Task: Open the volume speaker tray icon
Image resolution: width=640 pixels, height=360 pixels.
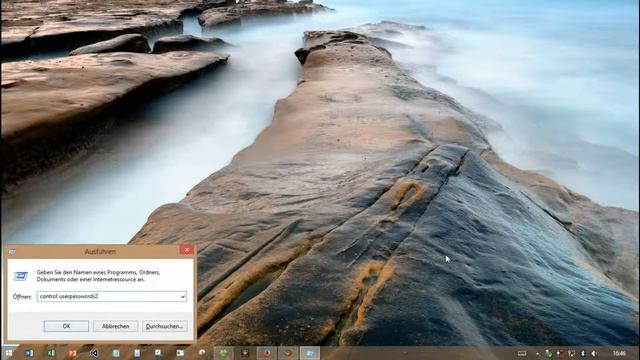Action: click(x=594, y=354)
